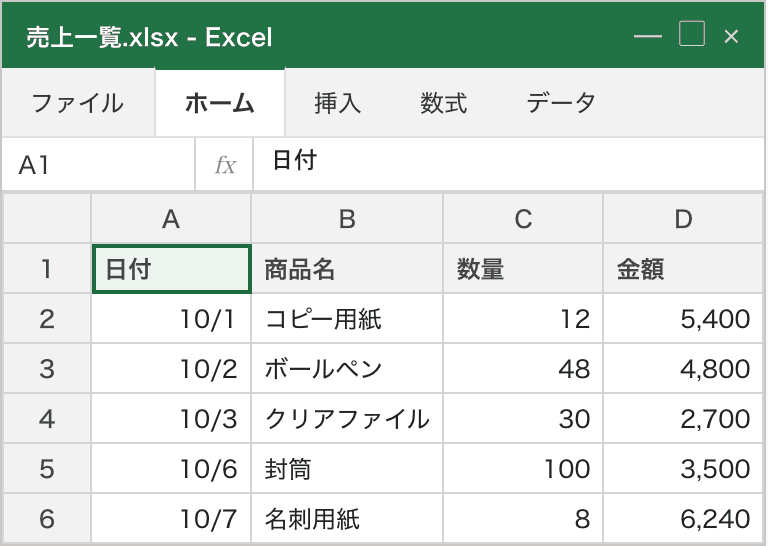Close the 売上一覧.xlsx window
The height and width of the screenshot is (546, 768).
click(x=731, y=36)
